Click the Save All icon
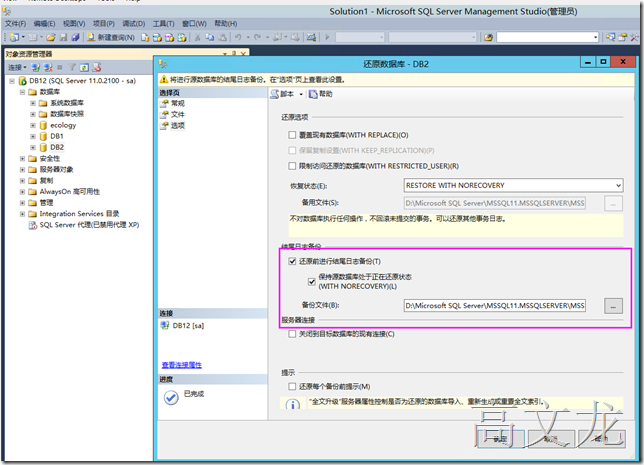This screenshot has height=465, width=644. tap(75, 37)
